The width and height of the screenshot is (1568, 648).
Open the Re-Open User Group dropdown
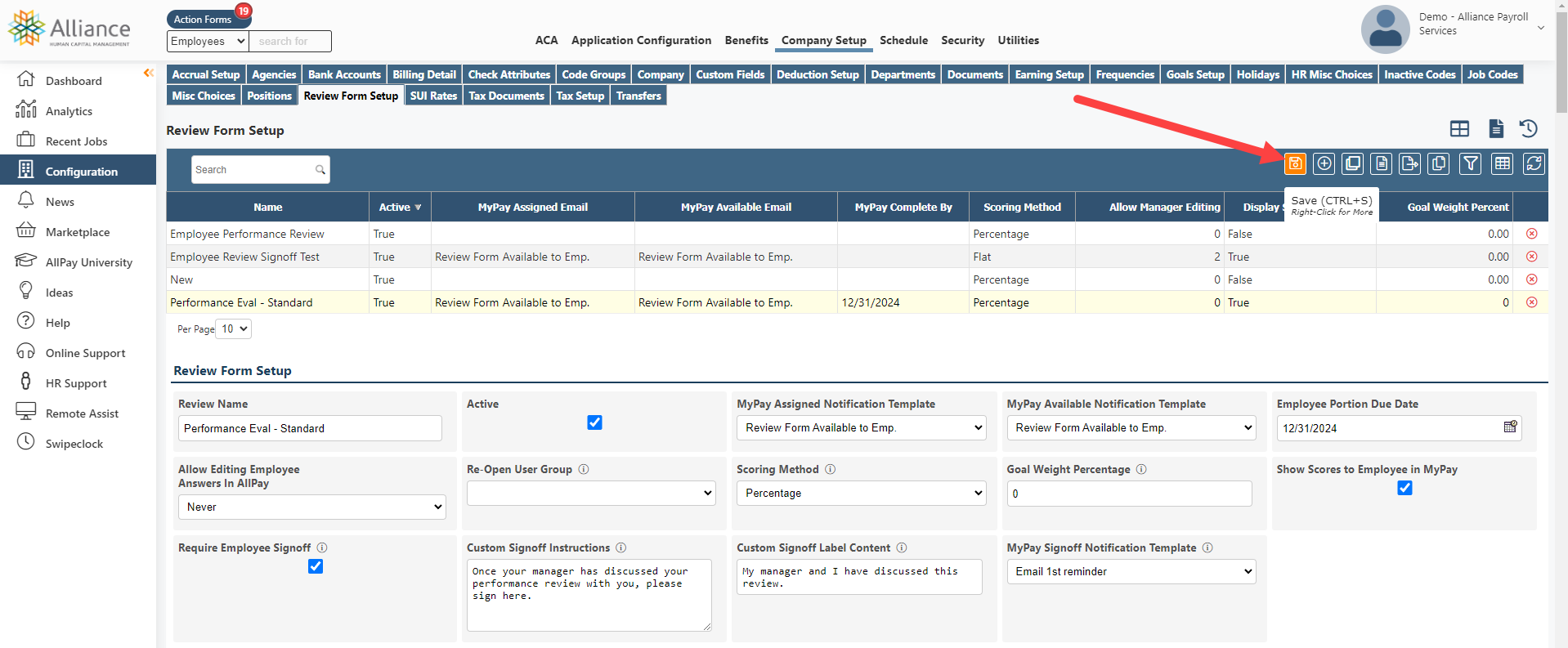[591, 493]
